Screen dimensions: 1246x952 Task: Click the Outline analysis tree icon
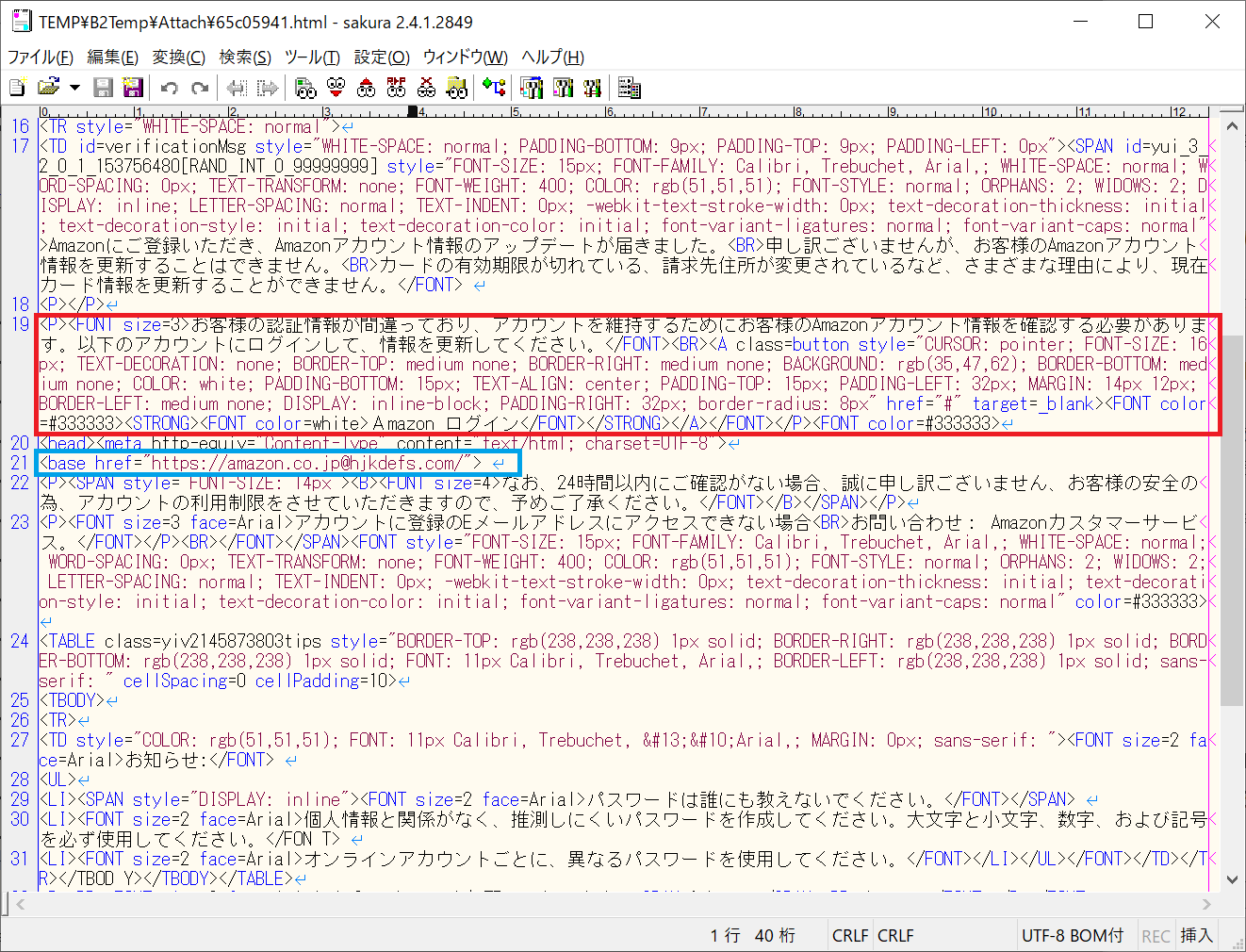click(495, 88)
